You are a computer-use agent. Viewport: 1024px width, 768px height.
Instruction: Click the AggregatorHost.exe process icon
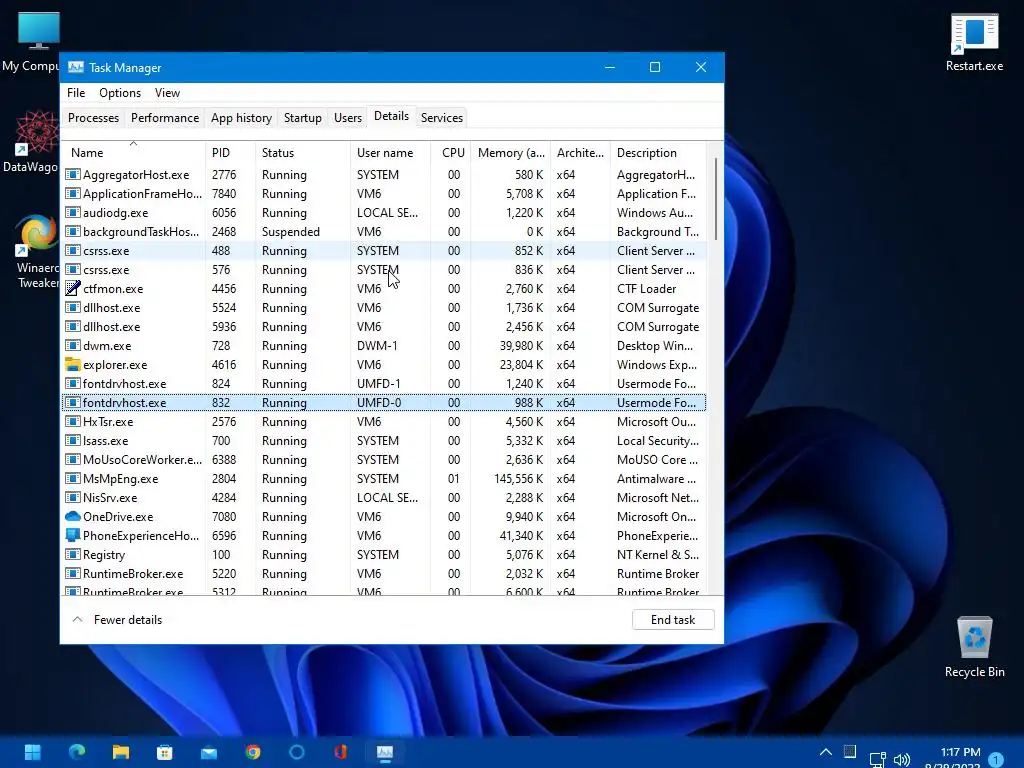click(72, 175)
